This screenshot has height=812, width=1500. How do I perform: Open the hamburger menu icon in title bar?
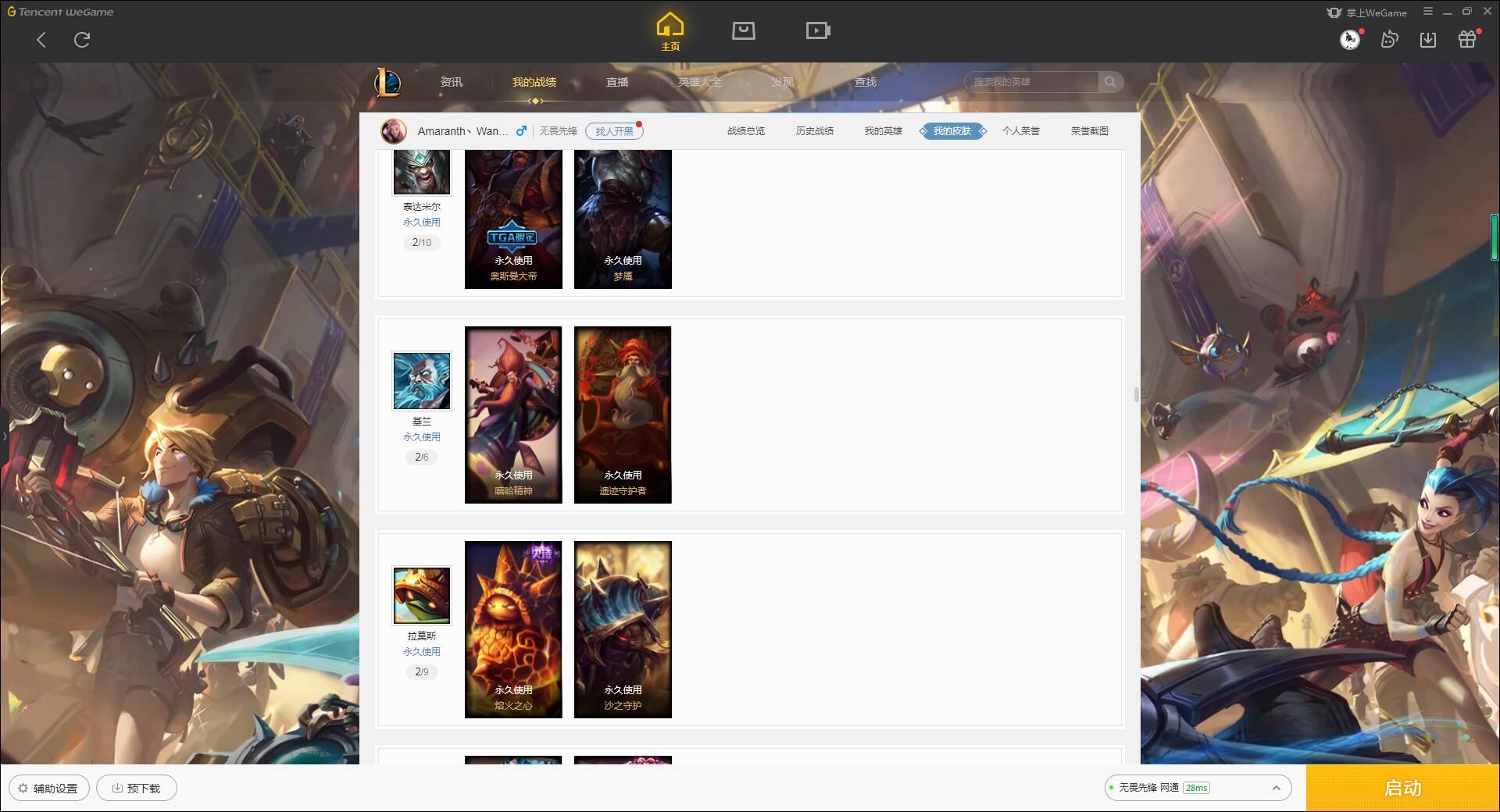1428,12
